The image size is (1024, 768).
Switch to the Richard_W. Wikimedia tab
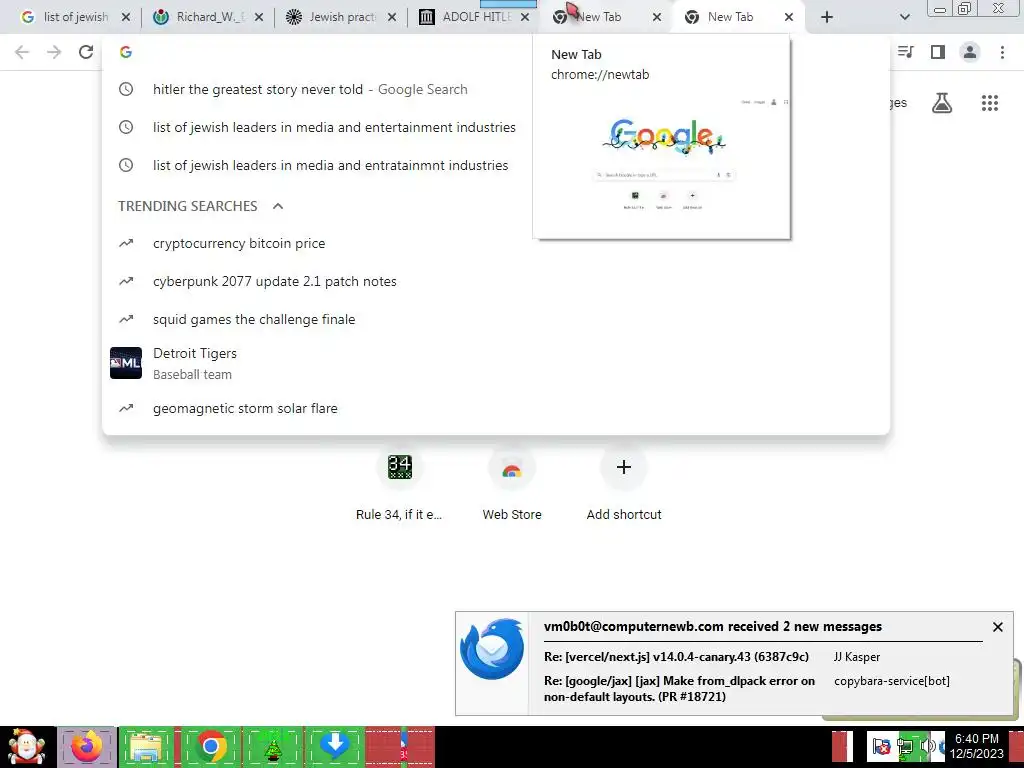click(x=208, y=17)
